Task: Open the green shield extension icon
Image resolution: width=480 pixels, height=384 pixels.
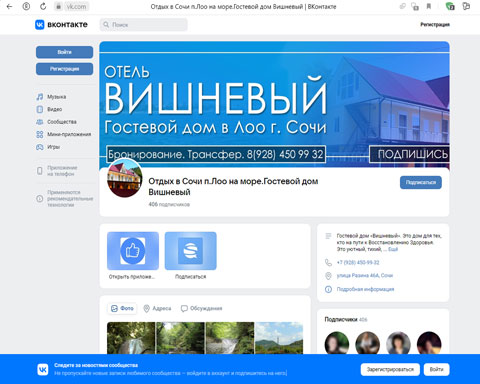Action: click(450, 6)
